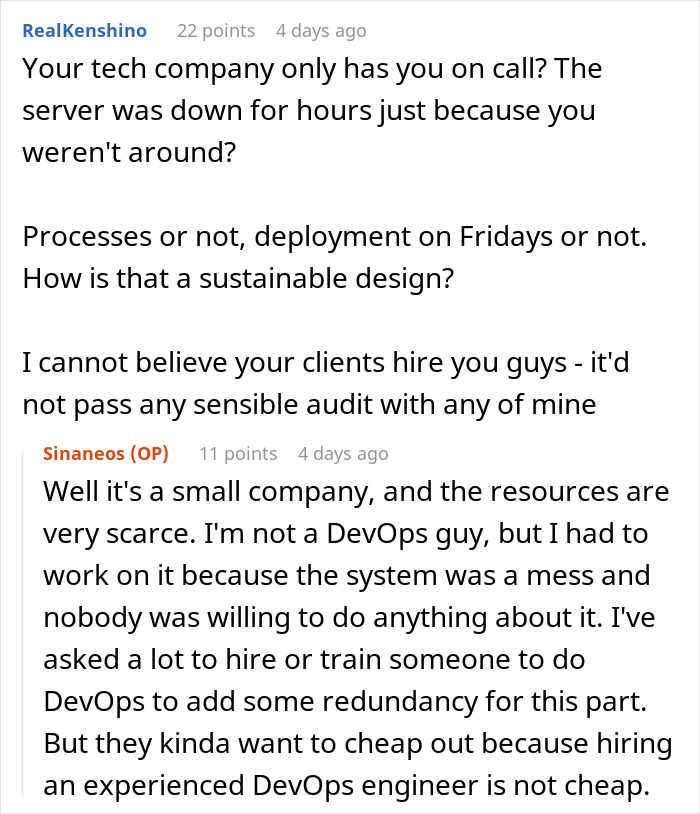Open RealKenshino comment's 4 days ago timestamp
Viewport: 700px width, 814px height.
[321, 31]
